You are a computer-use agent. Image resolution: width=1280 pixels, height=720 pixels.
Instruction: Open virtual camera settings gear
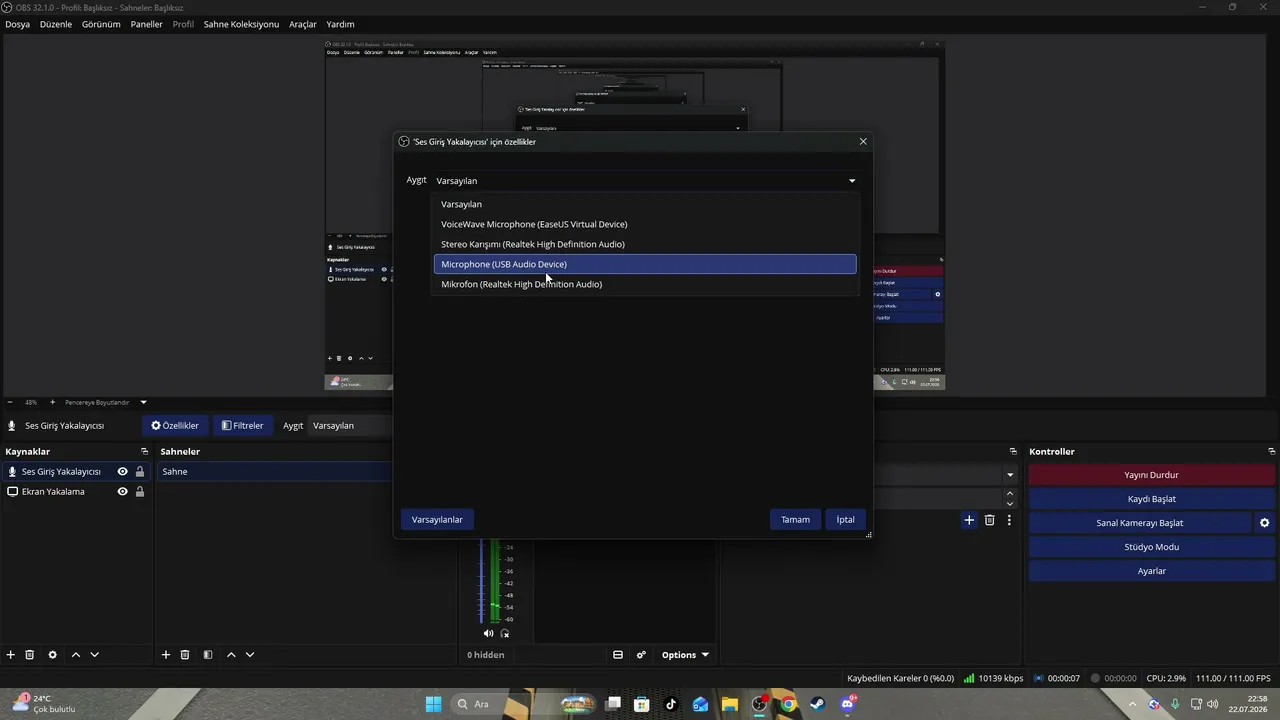pos(1264,523)
